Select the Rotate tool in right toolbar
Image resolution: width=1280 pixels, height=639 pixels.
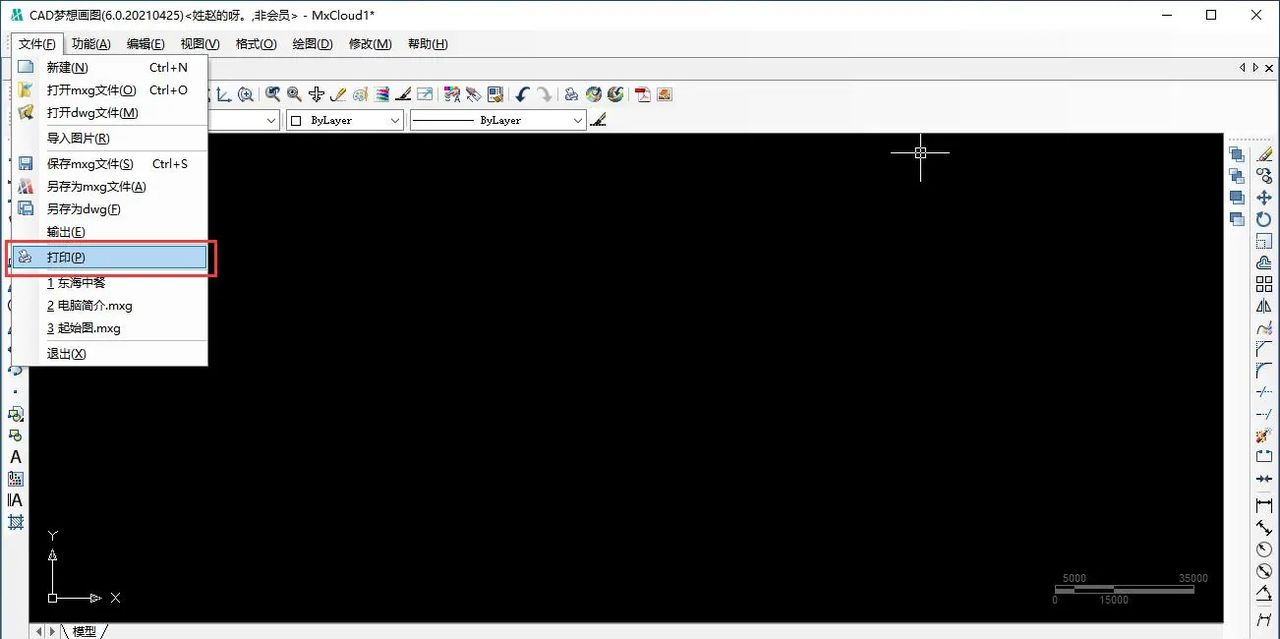point(1264,219)
